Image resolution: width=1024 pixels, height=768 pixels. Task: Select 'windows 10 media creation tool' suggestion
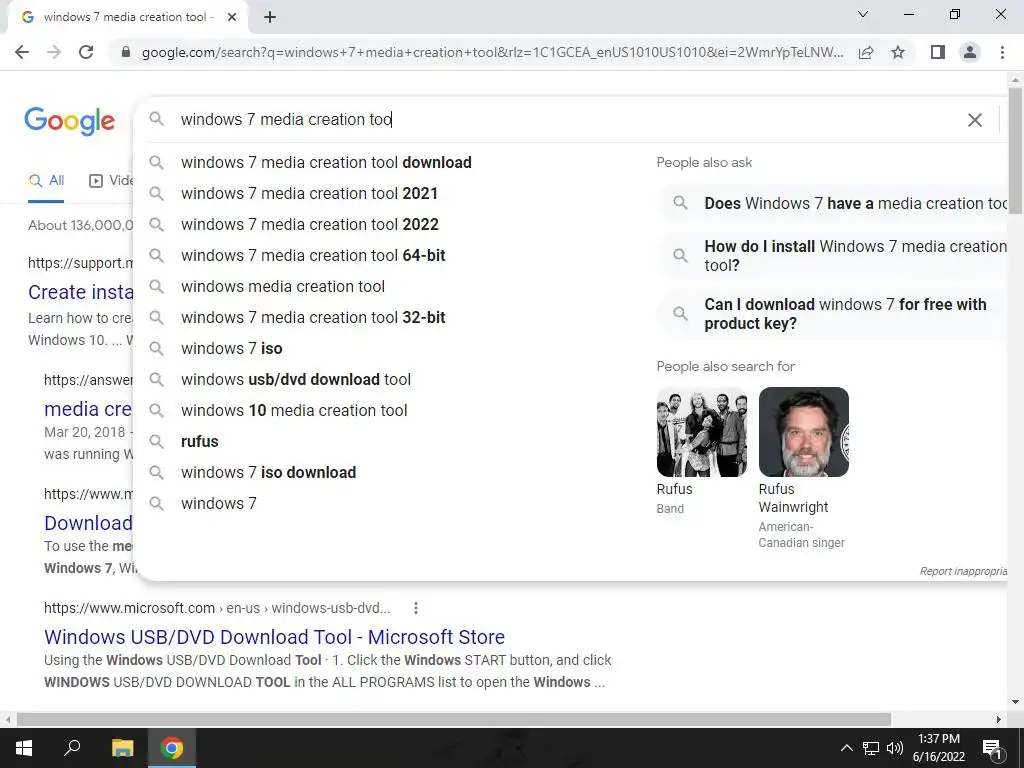click(294, 411)
